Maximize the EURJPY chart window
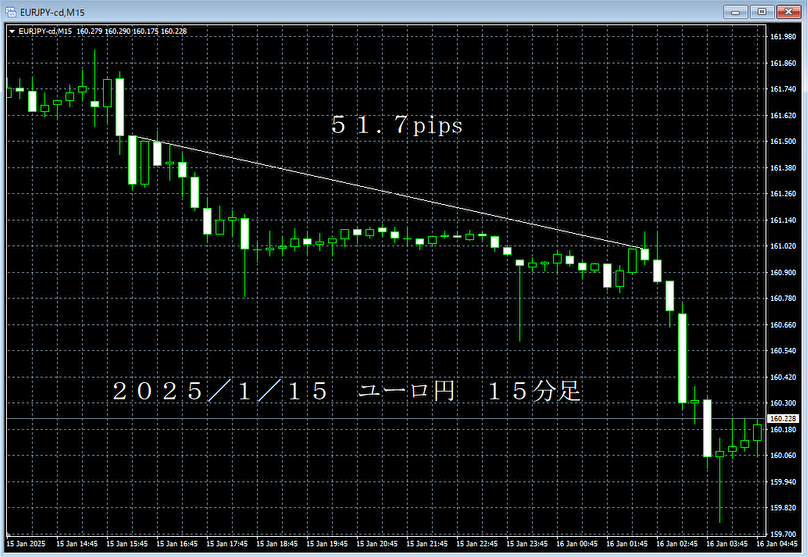Image resolution: width=808 pixels, height=557 pixels. point(762,11)
